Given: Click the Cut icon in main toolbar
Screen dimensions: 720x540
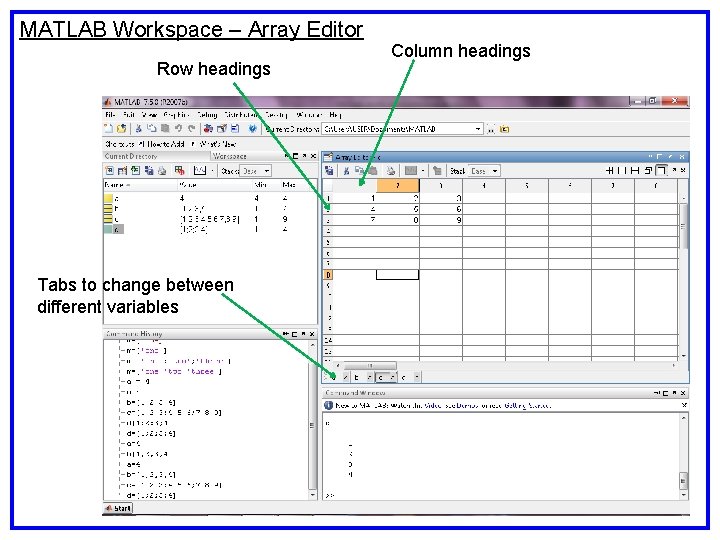Looking at the screenshot, I should tap(138, 129).
